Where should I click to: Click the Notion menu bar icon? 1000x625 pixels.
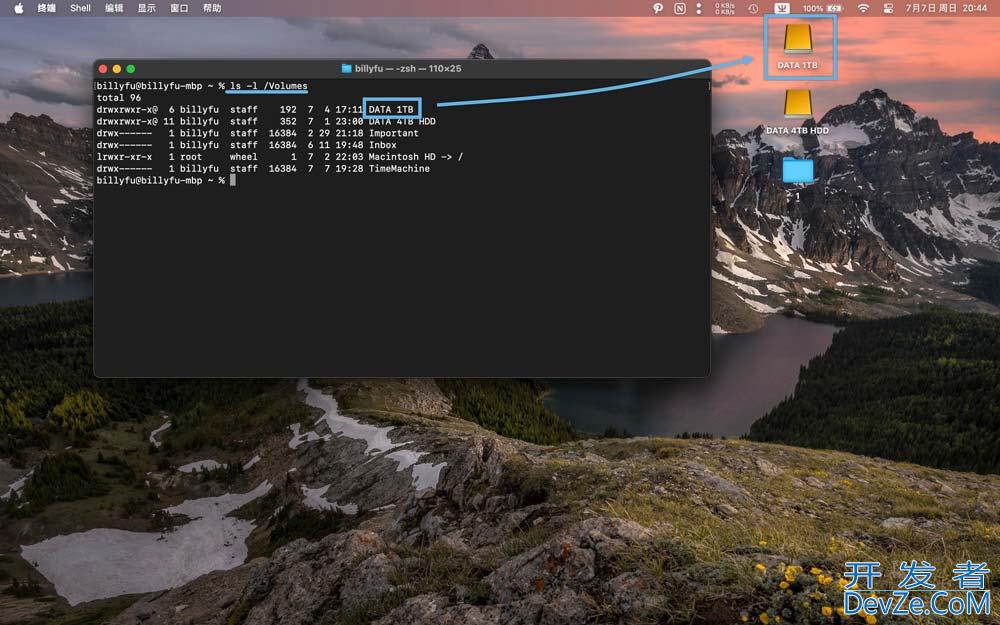(x=680, y=8)
